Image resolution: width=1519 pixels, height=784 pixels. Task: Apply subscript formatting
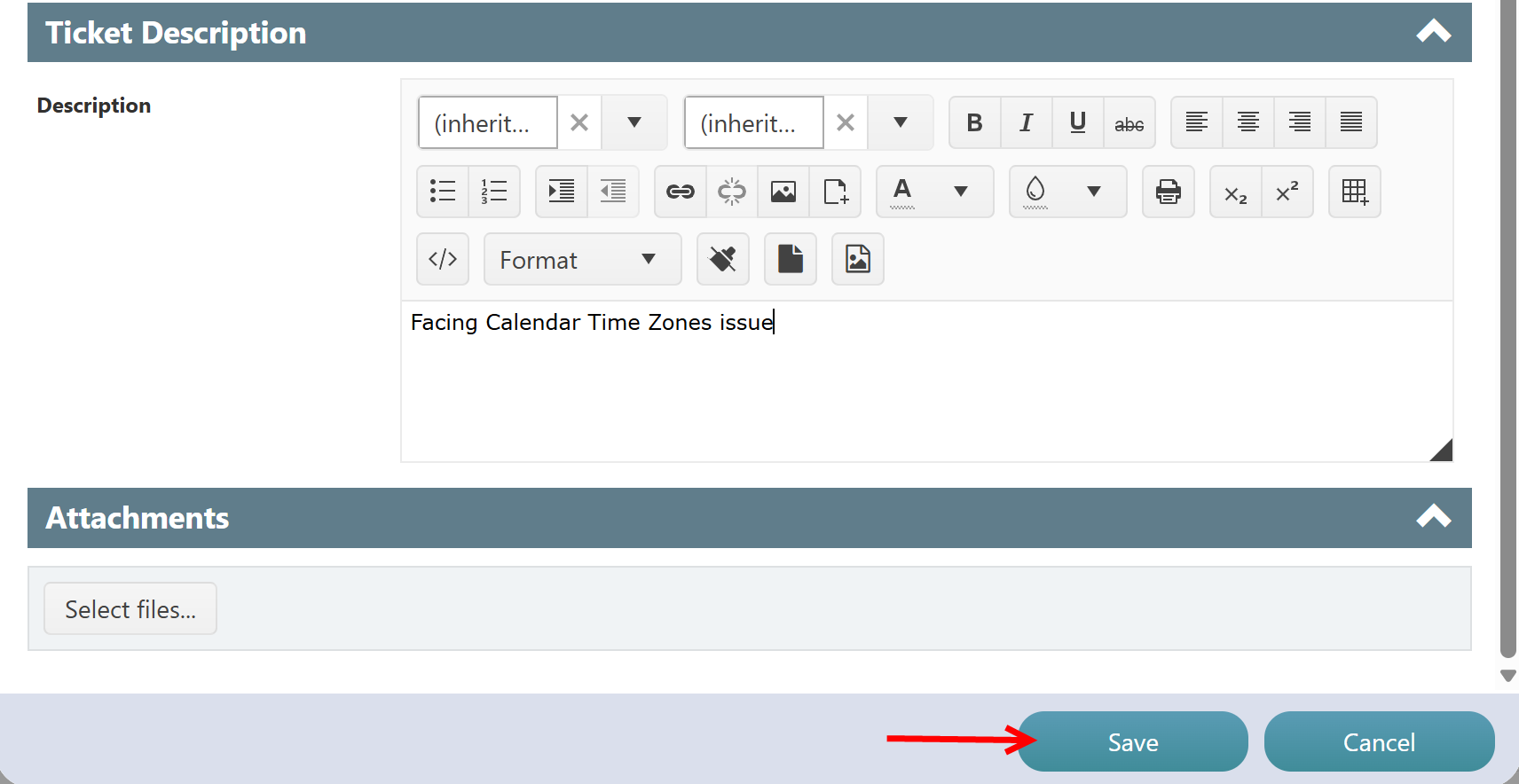tap(1235, 192)
